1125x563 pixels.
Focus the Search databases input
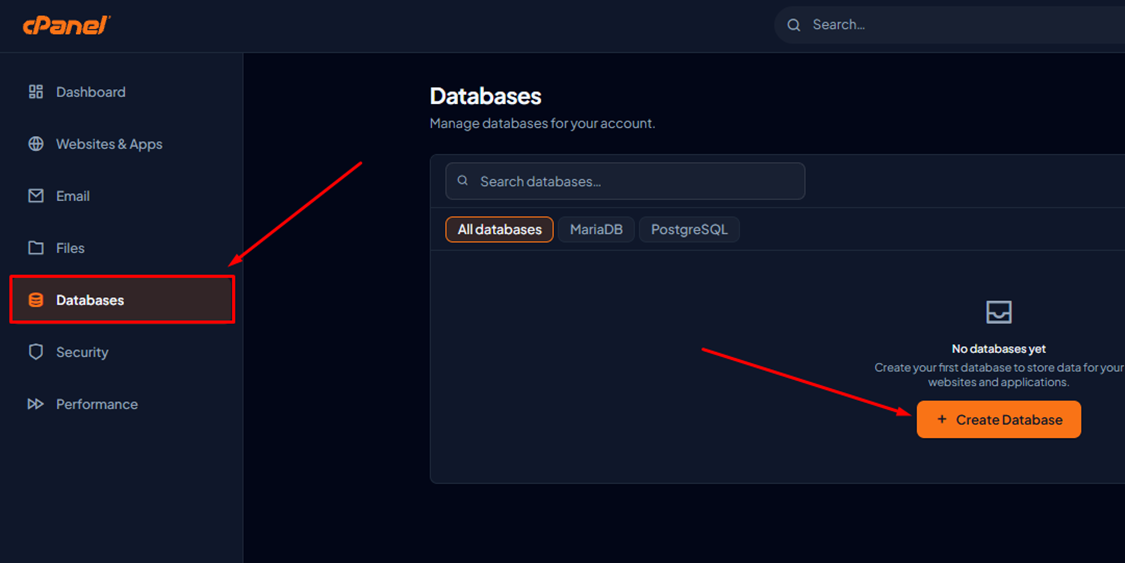(625, 181)
